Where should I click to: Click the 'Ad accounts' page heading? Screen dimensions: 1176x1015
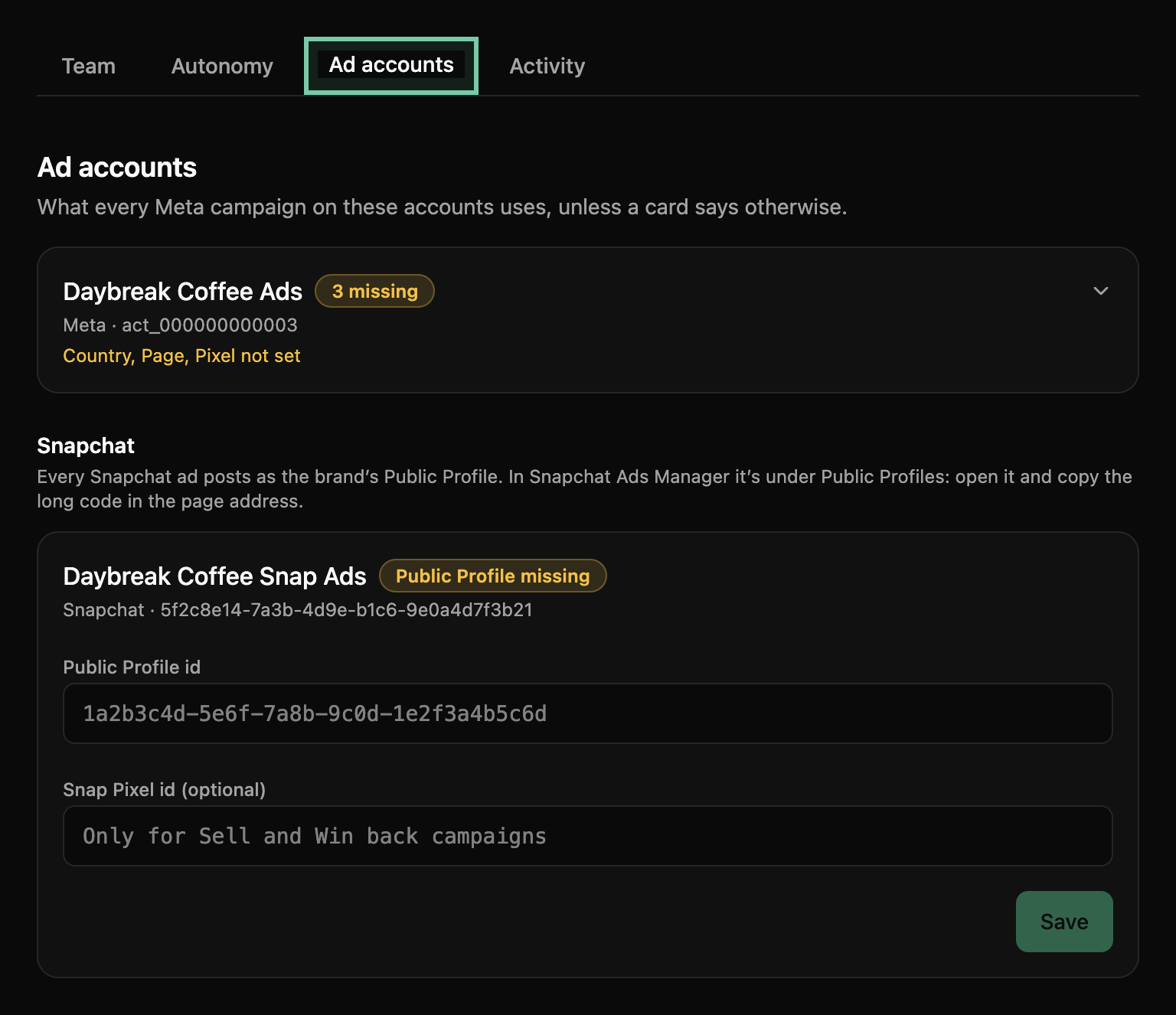pos(117,168)
